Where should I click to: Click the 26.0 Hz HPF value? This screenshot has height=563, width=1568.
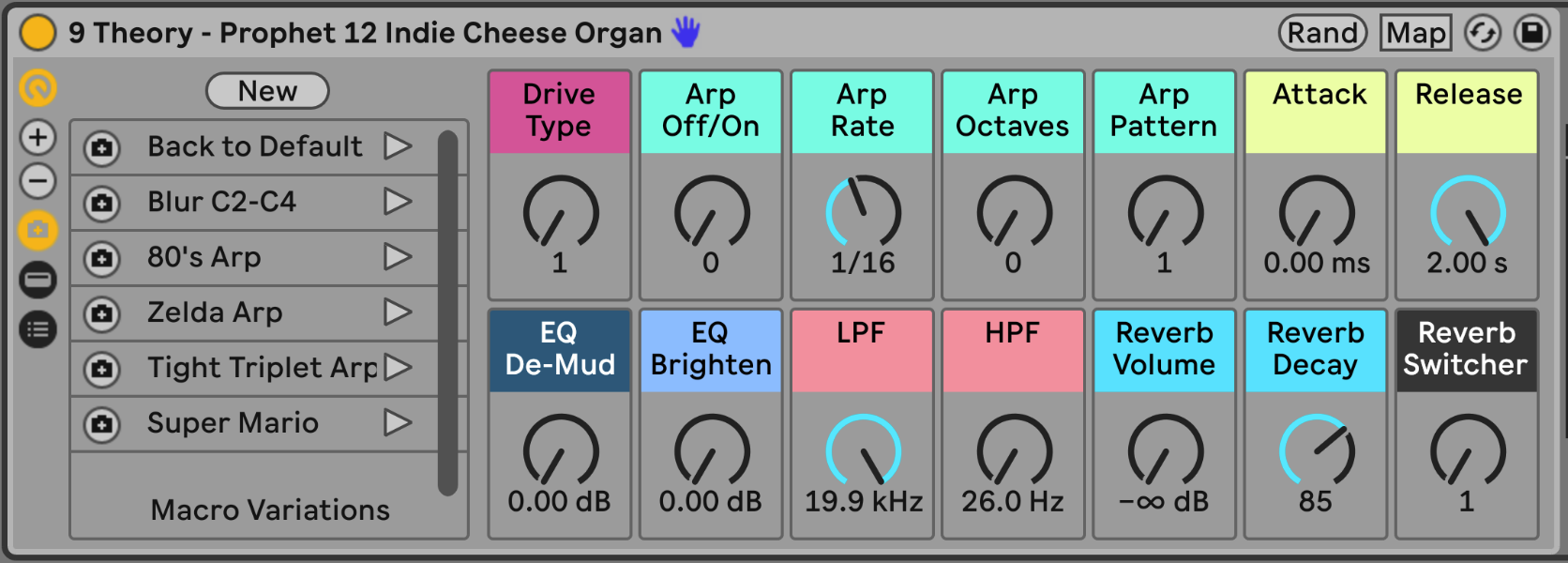point(1013,502)
